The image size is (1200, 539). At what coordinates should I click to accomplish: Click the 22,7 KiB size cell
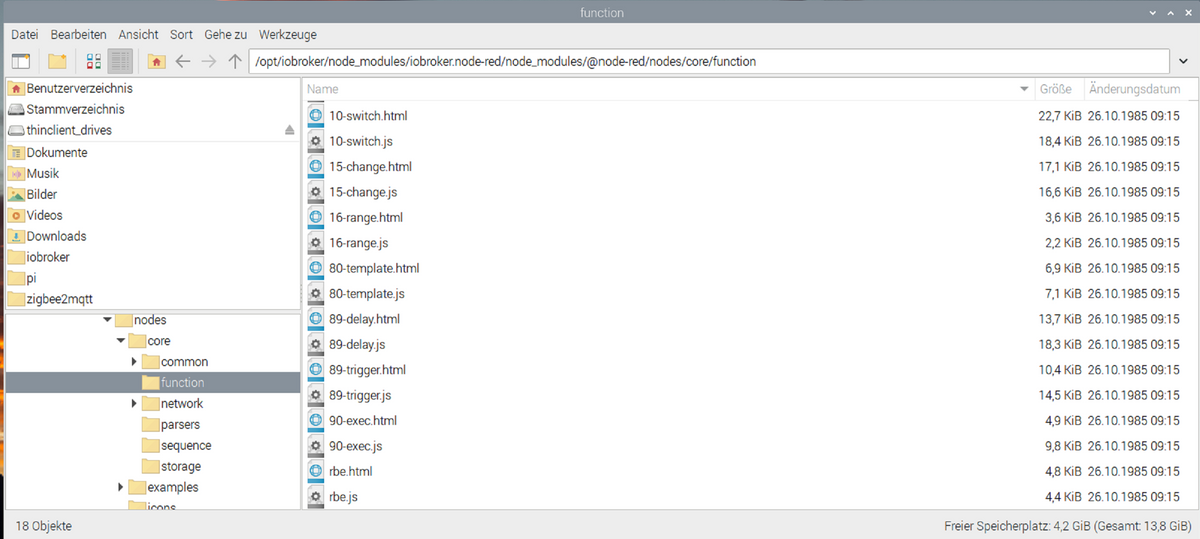[x=1059, y=116]
